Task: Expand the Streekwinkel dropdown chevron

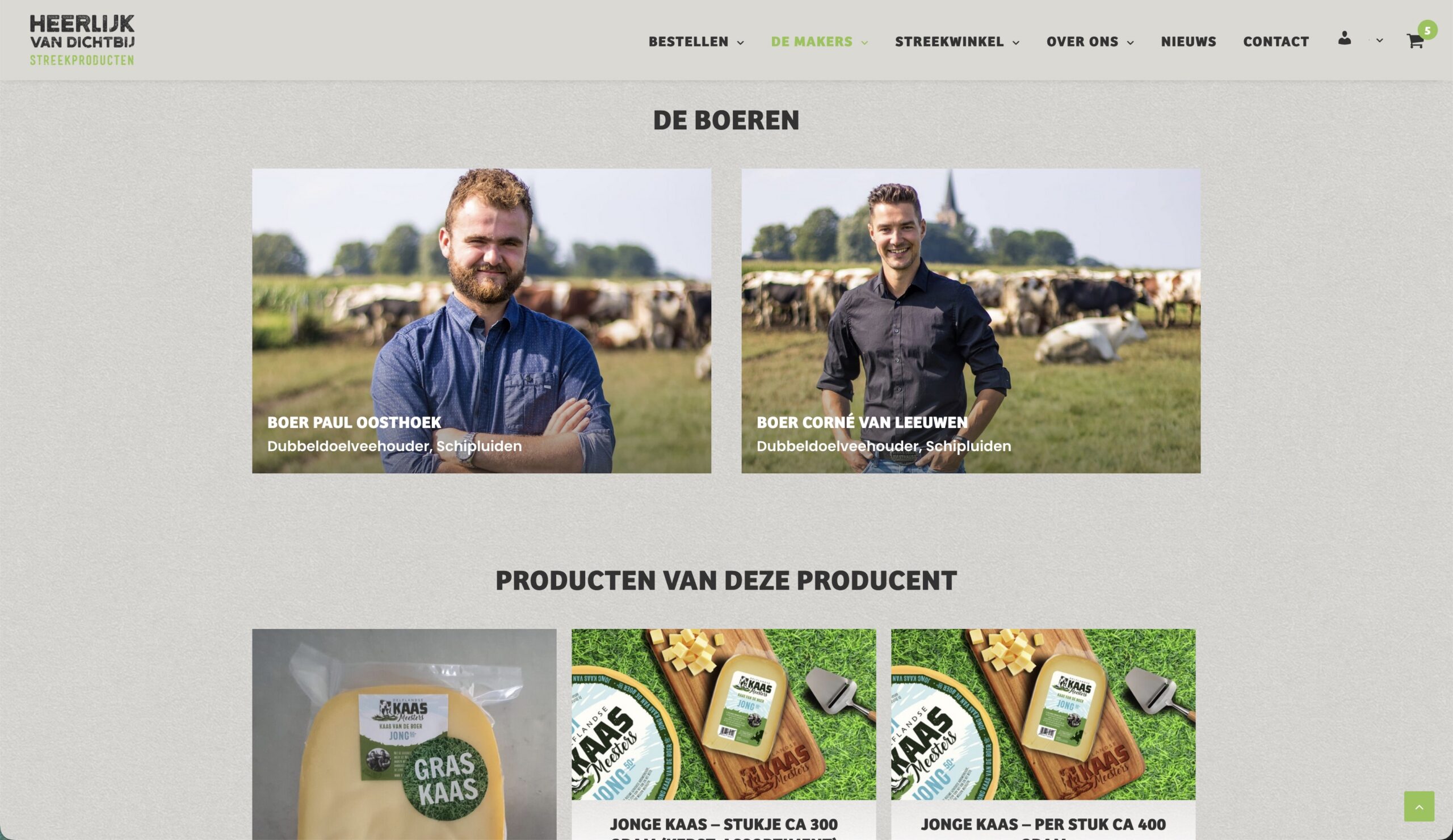Action: [x=1016, y=43]
